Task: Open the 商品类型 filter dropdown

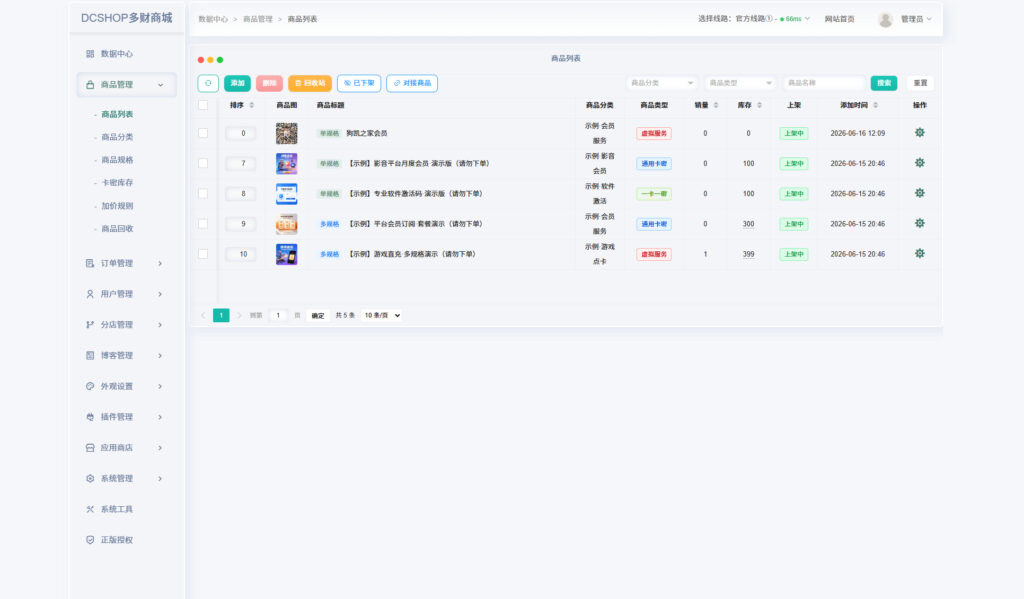Action: pos(740,83)
